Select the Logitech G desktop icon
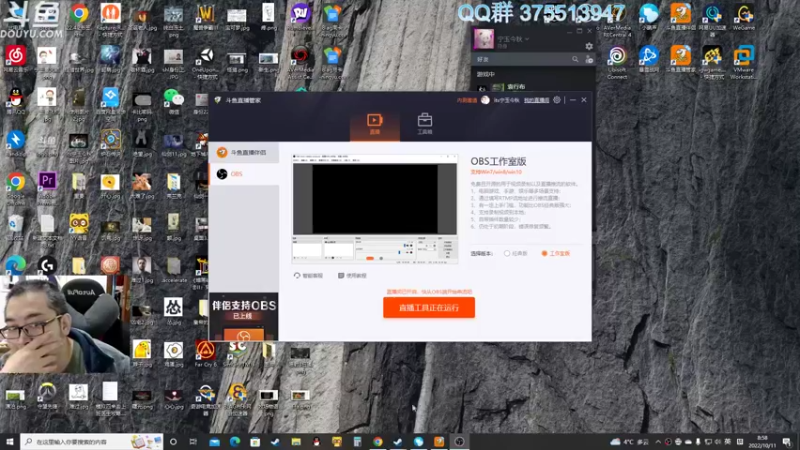800x450 pixels. click(x=47, y=265)
